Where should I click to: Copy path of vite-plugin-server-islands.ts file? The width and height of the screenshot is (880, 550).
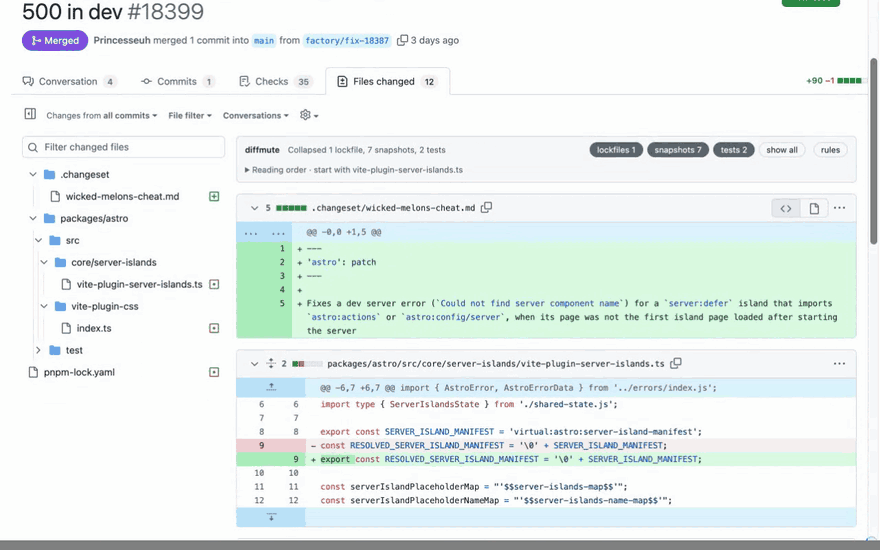pyautogui.click(x=676, y=363)
